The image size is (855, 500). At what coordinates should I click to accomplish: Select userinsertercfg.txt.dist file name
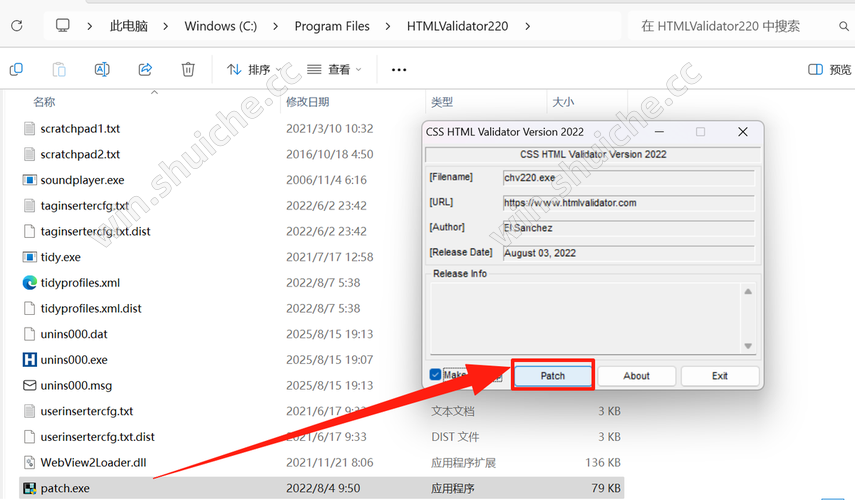coord(98,437)
